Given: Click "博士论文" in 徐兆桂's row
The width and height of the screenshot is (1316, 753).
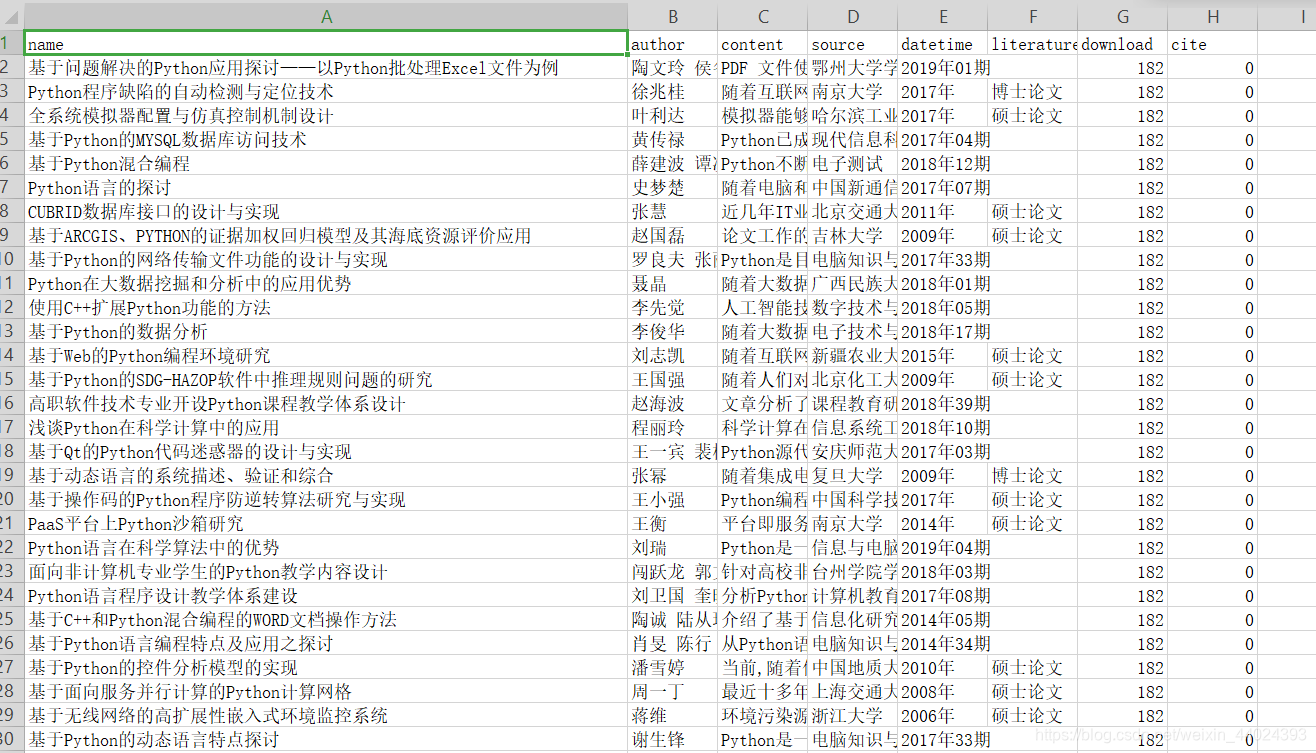Looking at the screenshot, I should [x=1033, y=92].
